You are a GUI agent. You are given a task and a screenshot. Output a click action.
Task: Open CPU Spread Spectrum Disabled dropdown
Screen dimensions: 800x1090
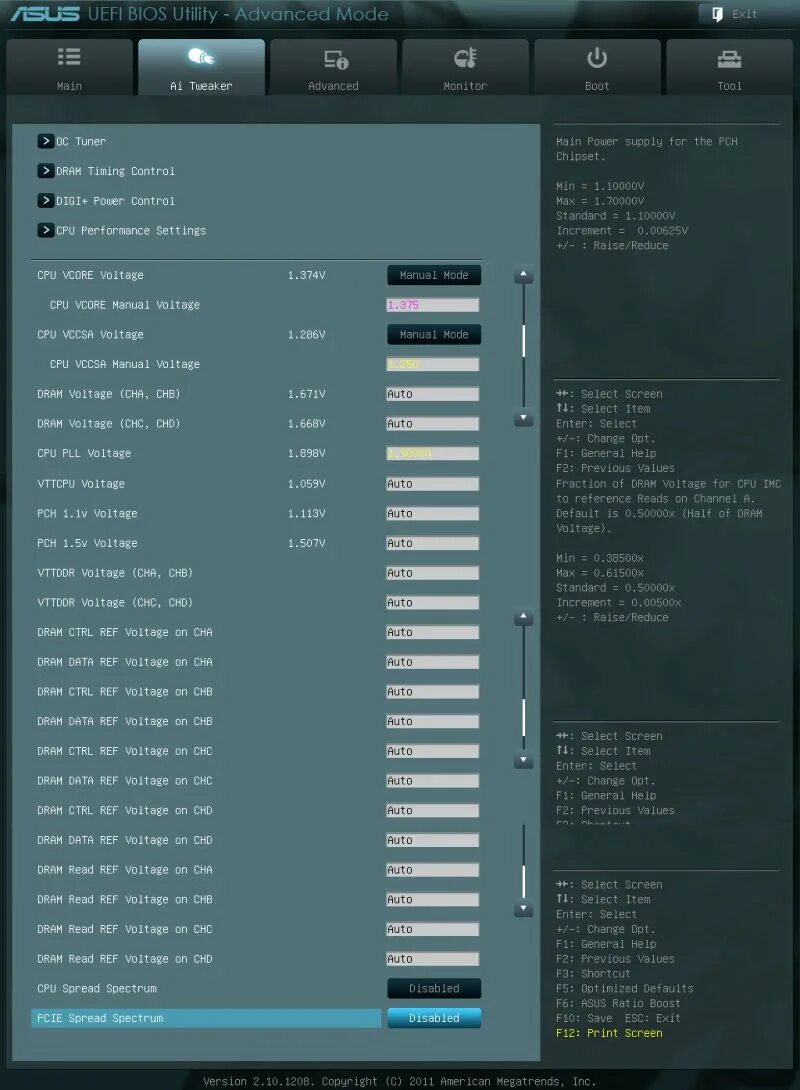click(x=434, y=989)
